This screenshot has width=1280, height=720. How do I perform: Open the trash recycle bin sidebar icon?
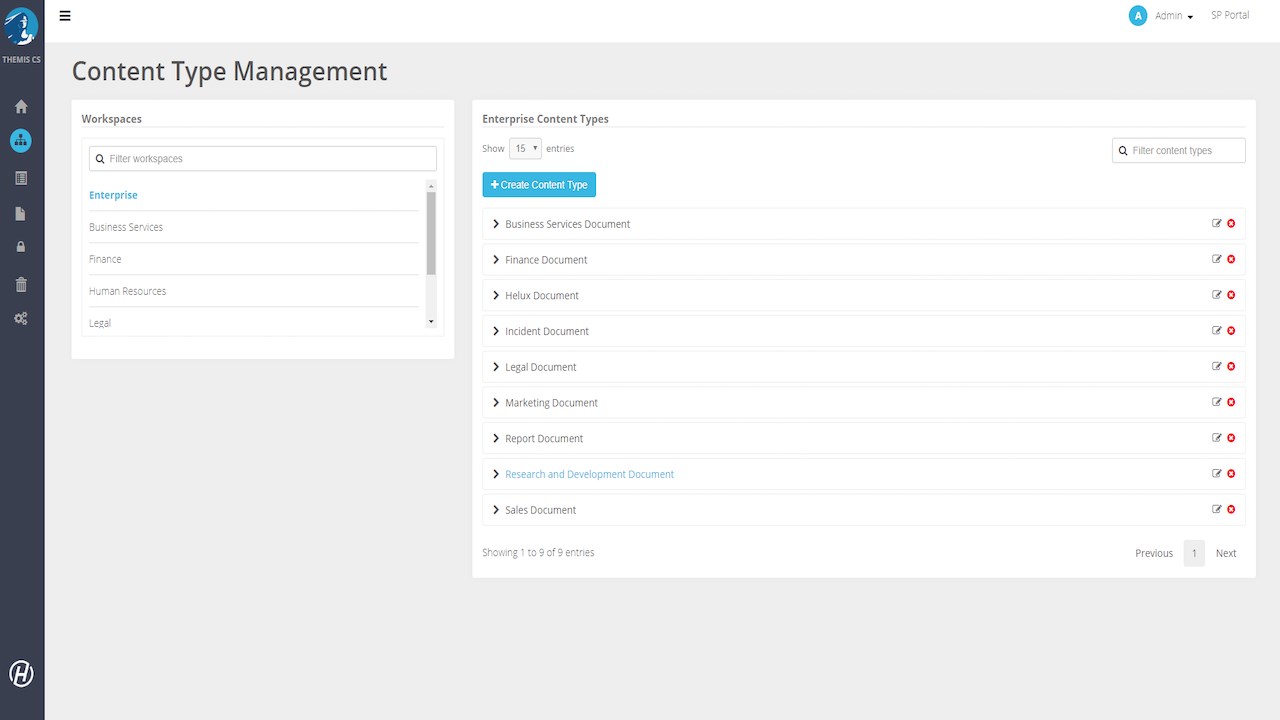click(21, 285)
